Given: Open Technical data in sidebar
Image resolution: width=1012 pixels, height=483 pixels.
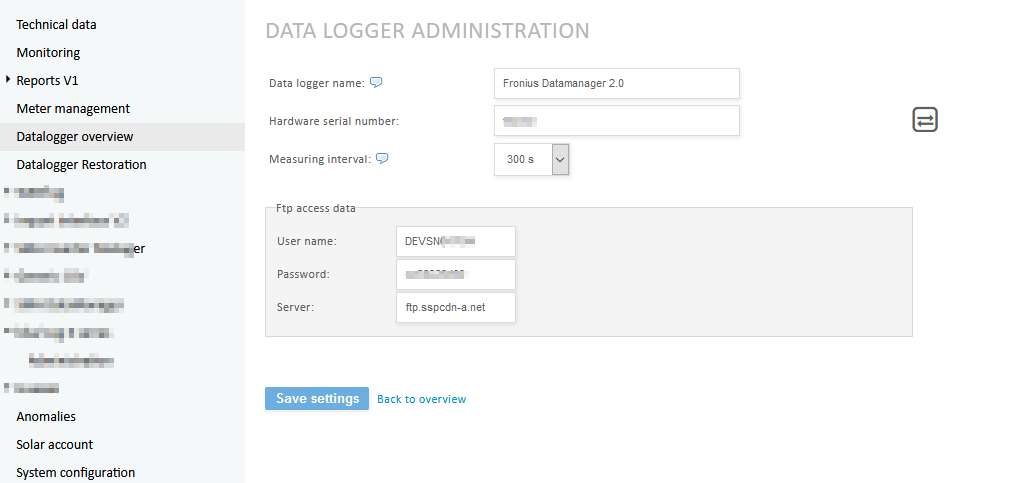Looking at the screenshot, I should (56, 24).
